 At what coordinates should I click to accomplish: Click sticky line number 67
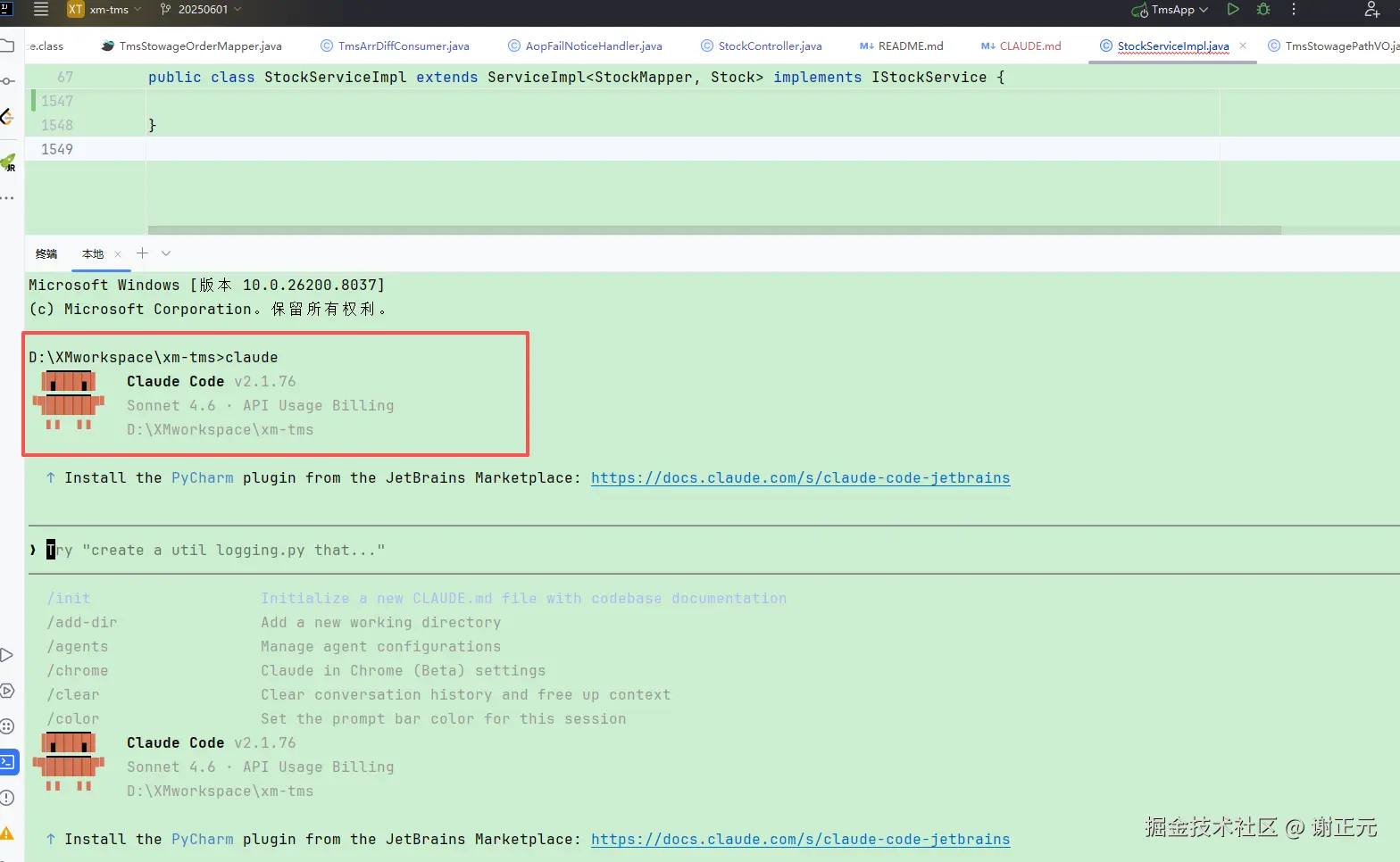(65, 77)
